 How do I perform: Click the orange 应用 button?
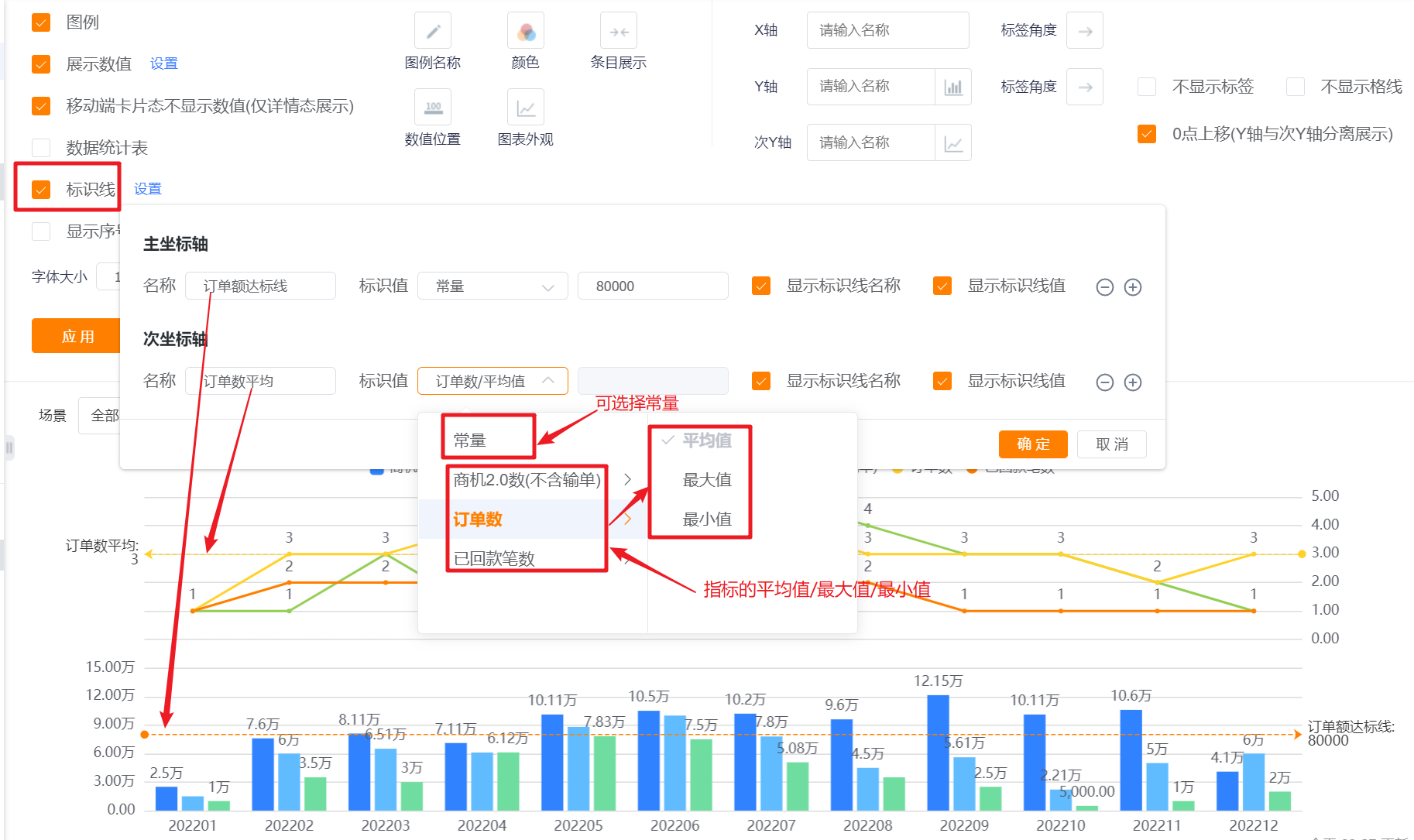(x=77, y=336)
